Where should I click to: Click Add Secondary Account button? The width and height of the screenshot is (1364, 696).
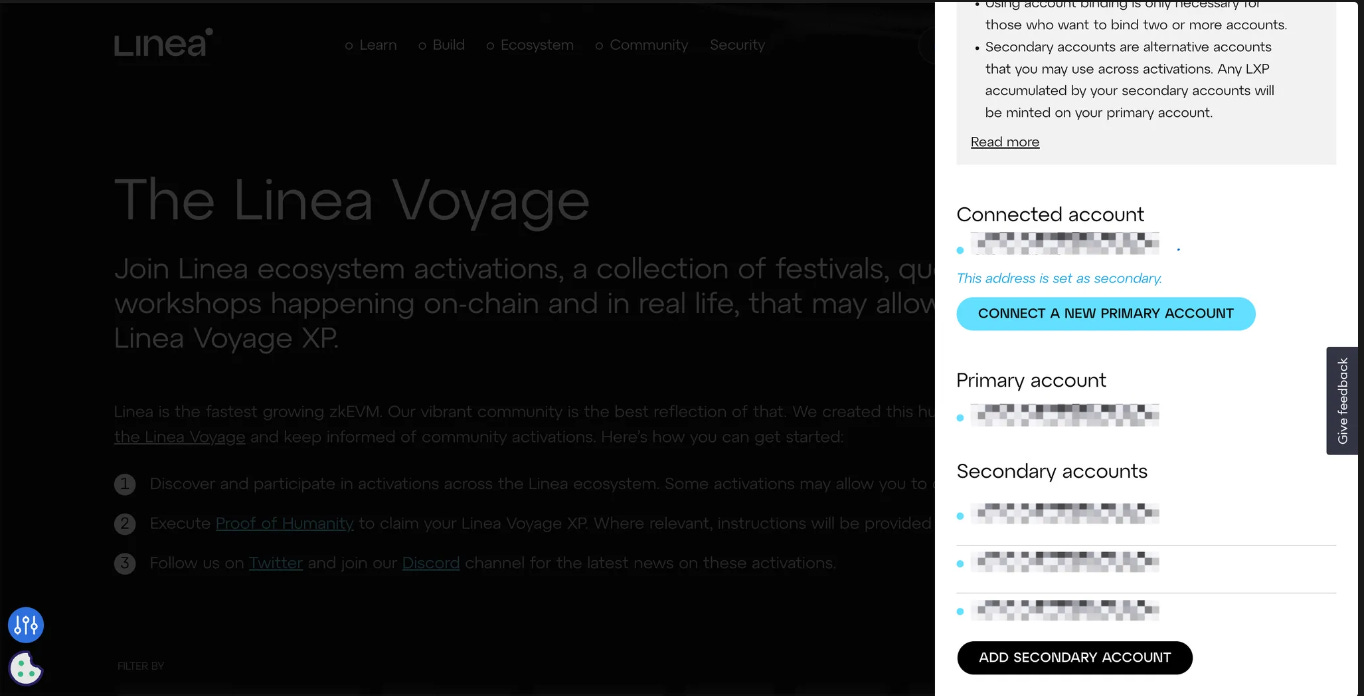(x=1075, y=657)
